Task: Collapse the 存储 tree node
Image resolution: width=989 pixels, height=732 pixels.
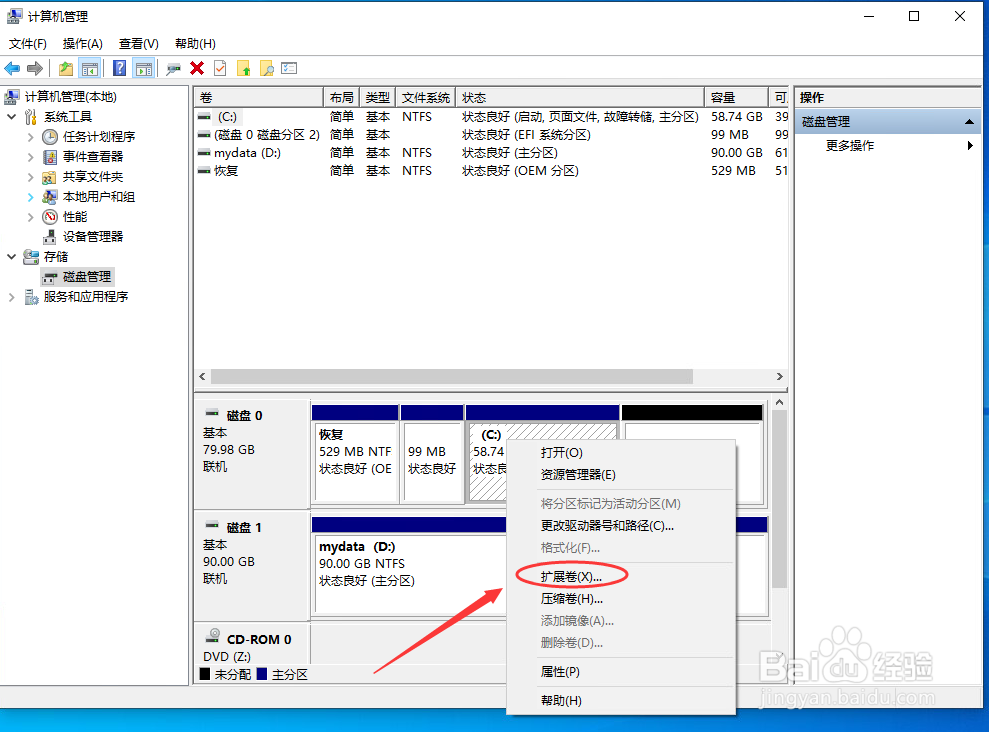Action: click(11, 257)
